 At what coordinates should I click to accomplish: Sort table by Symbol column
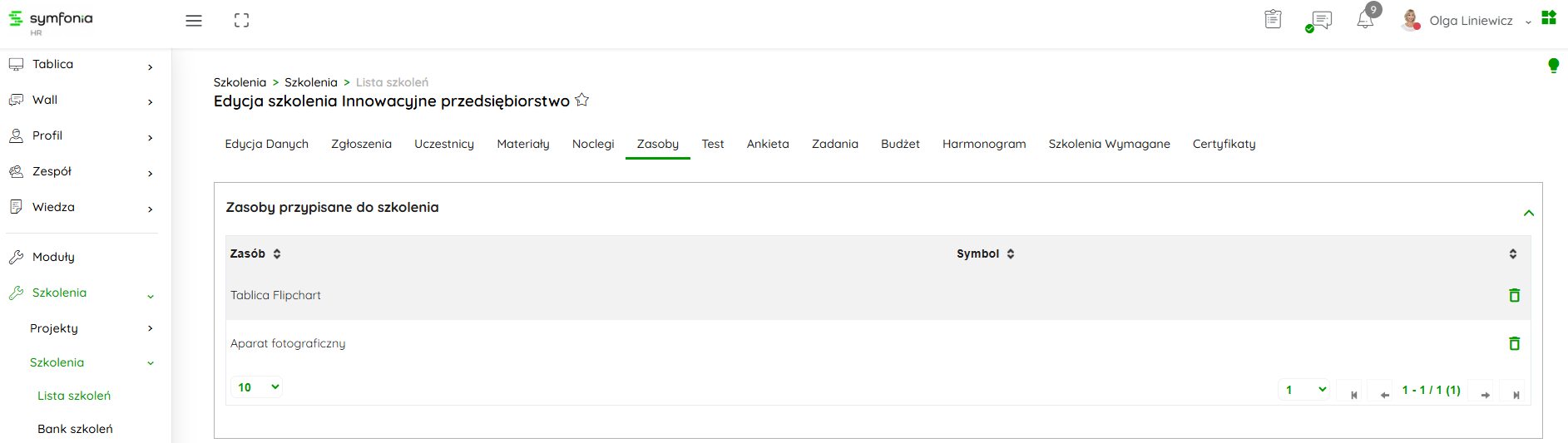click(x=1010, y=253)
